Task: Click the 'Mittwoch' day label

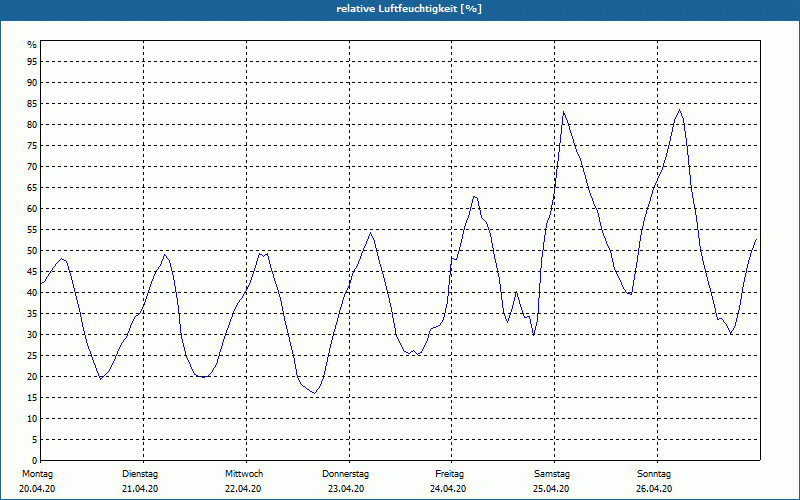Action: [x=244, y=474]
